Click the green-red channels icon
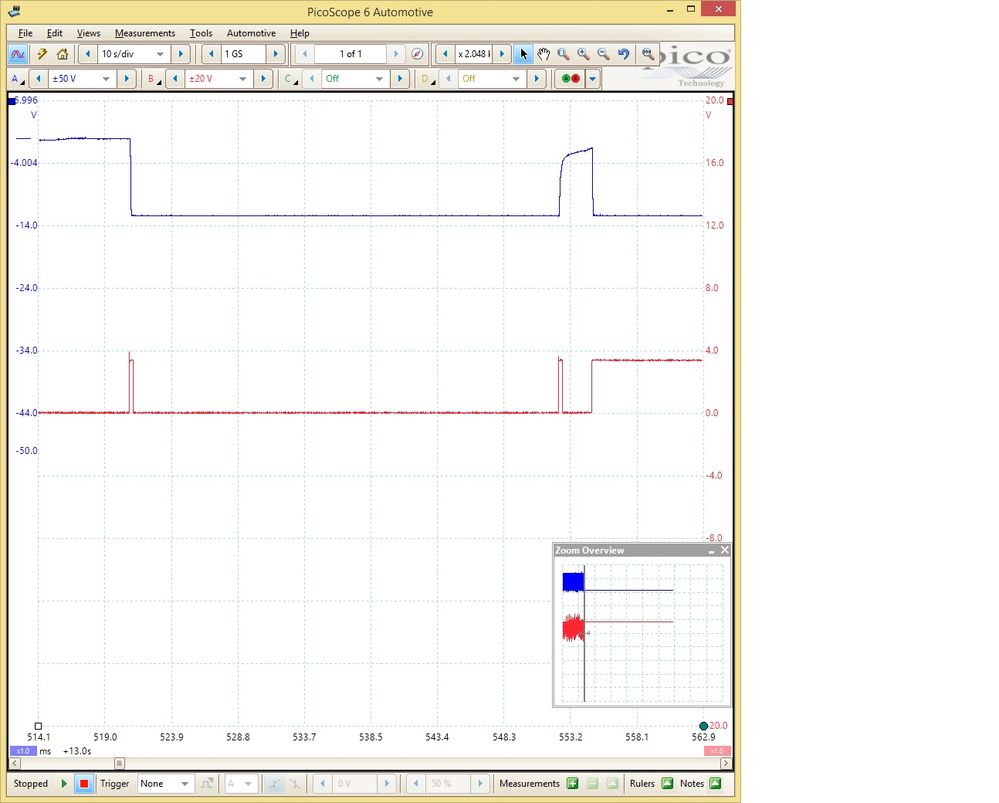Viewport: 999px width, 803px height. 570,79
